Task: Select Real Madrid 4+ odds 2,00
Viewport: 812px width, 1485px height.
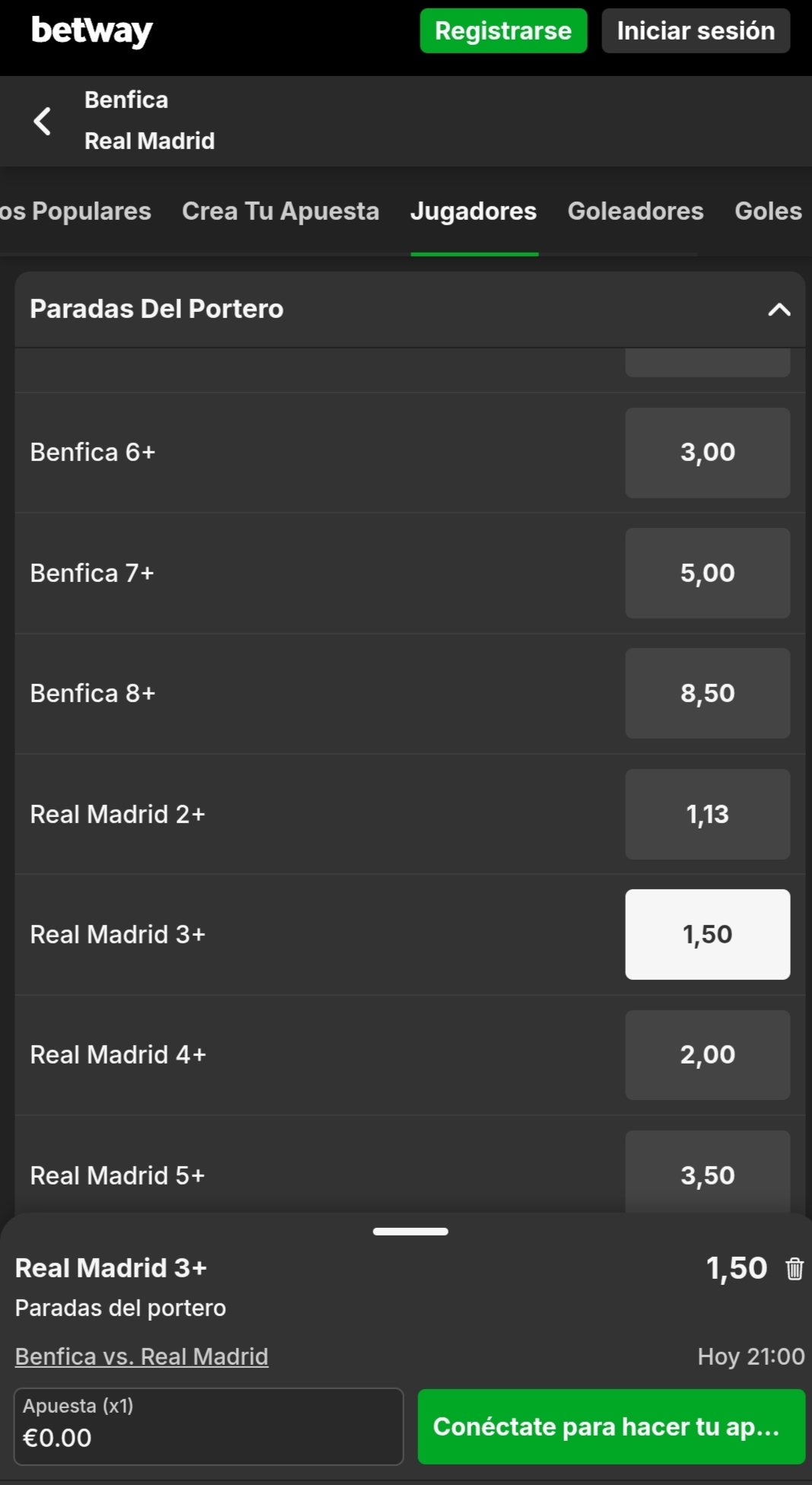Action: [x=707, y=1055]
